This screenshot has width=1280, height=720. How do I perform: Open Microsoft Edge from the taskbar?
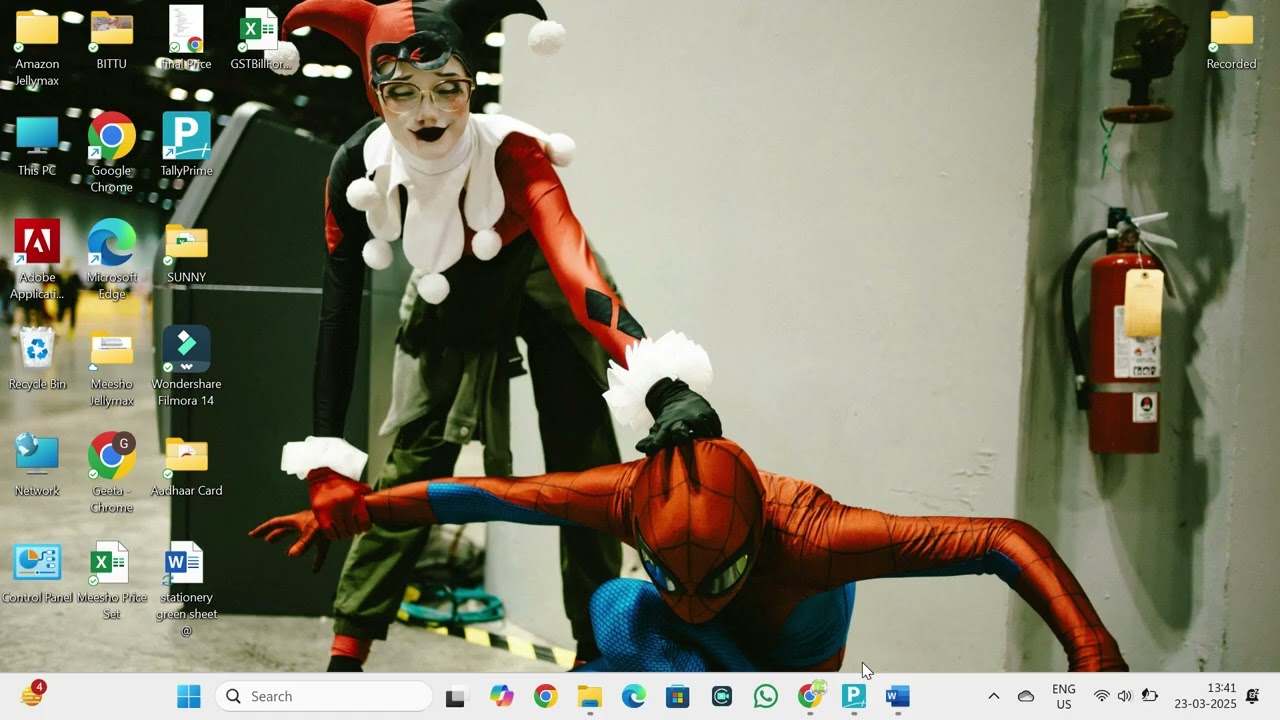(634, 696)
